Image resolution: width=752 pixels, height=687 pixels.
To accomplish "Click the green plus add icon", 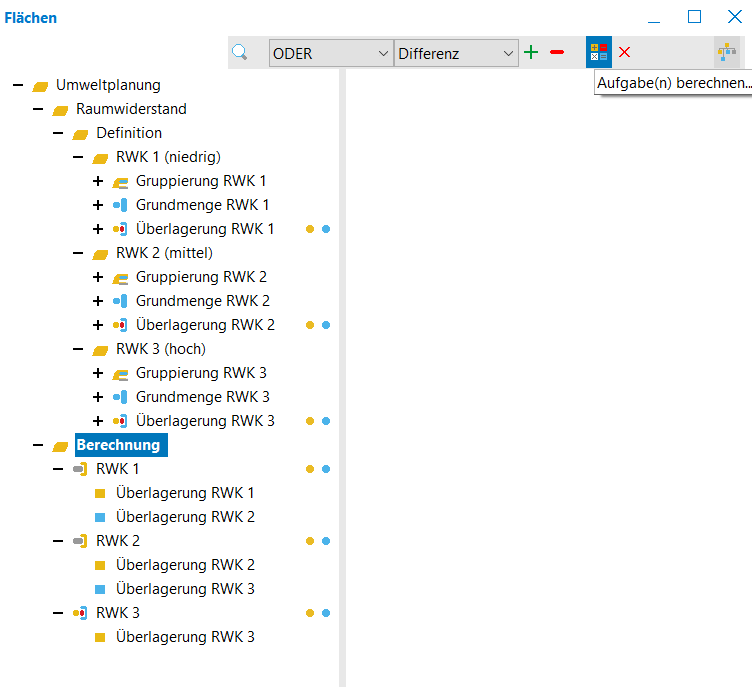I will click(531, 52).
